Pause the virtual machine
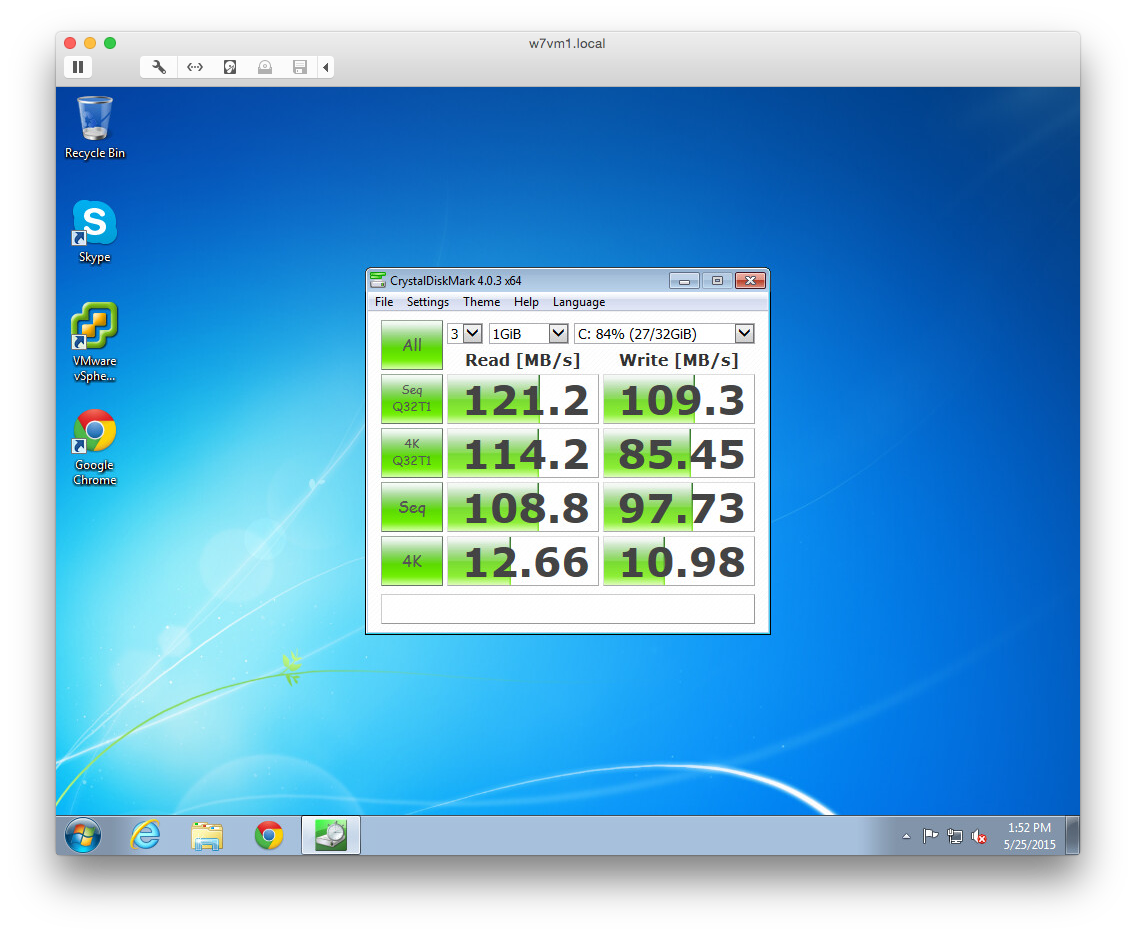The width and height of the screenshot is (1136, 935). [78, 67]
